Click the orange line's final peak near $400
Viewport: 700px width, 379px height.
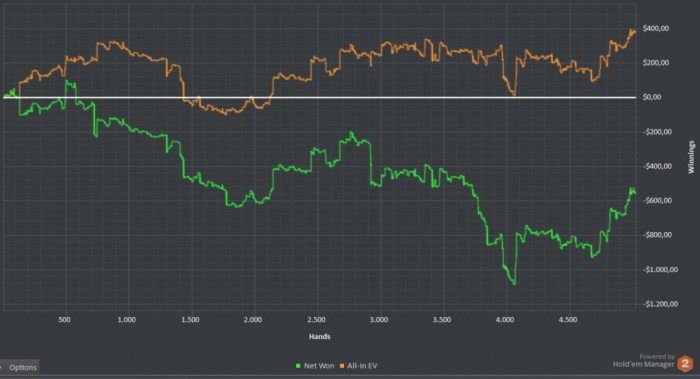coord(632,31)
